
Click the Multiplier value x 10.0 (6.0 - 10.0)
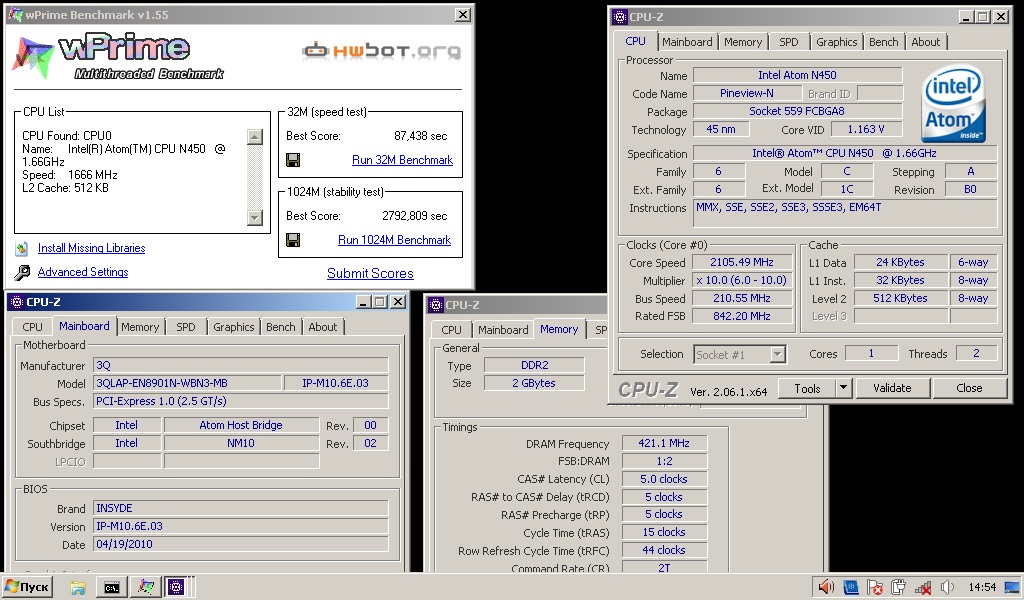pyautogui.click(x=742, y=281)
